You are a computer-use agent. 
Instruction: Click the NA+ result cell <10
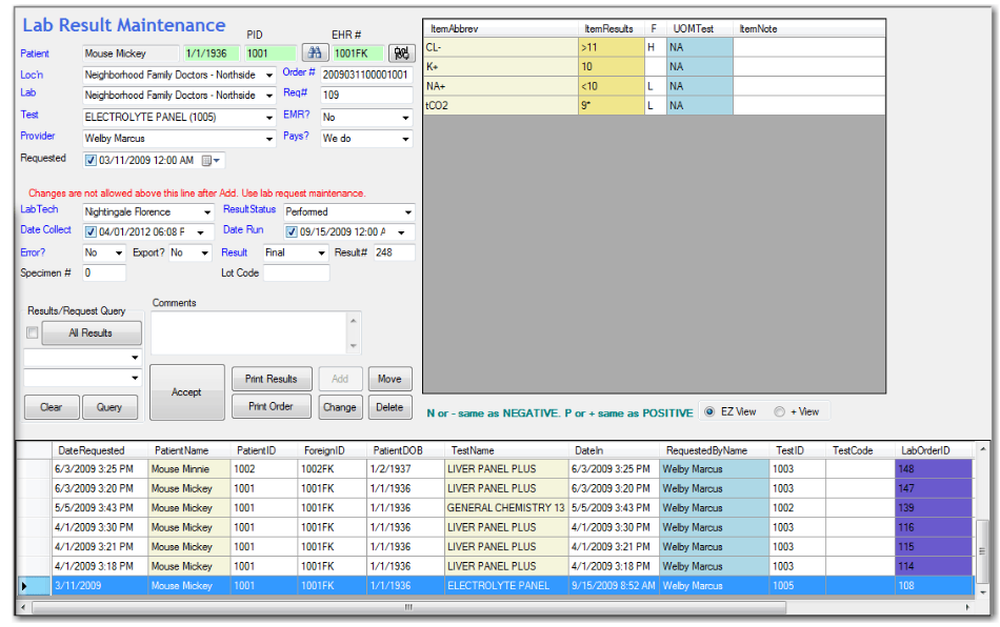(611, 86)
